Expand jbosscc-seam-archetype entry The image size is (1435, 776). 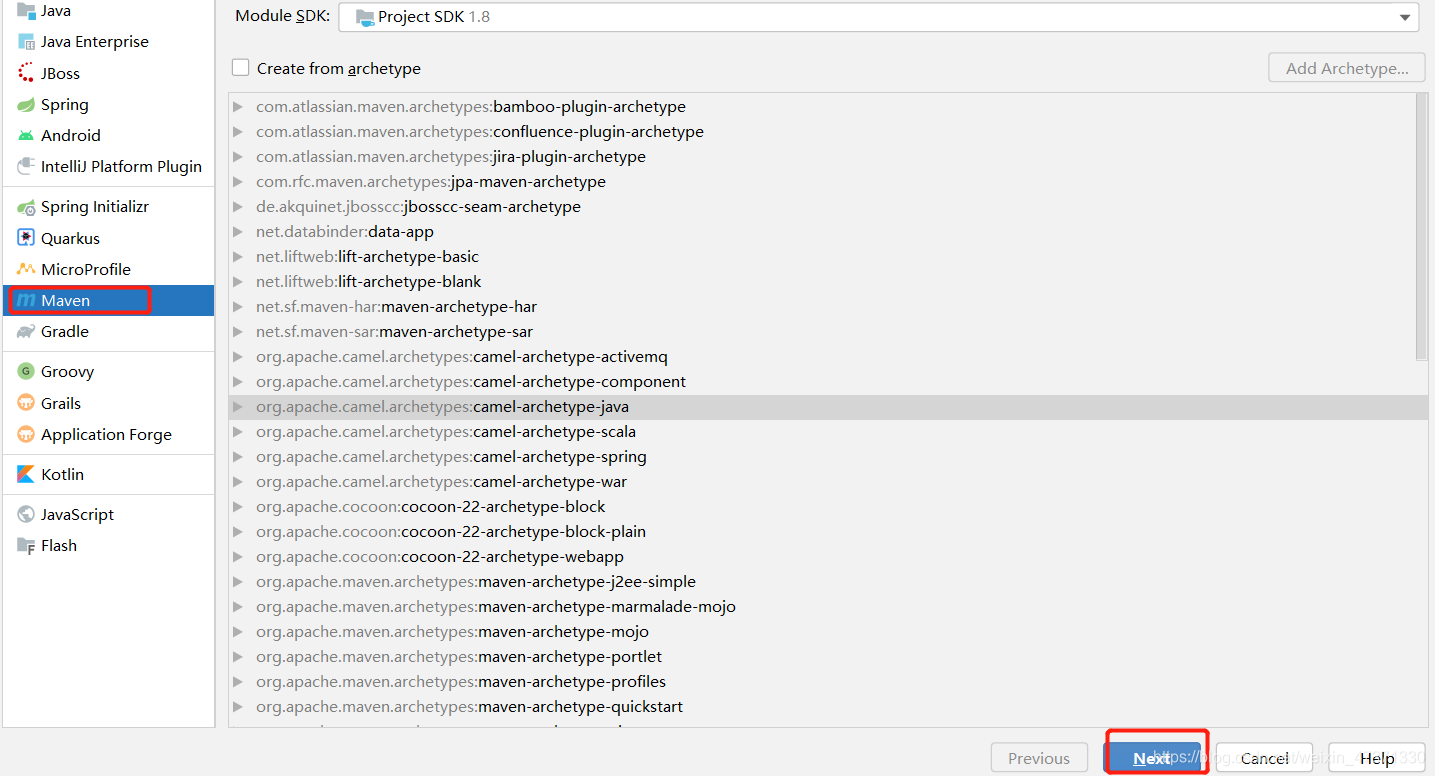tap(238, 207)
